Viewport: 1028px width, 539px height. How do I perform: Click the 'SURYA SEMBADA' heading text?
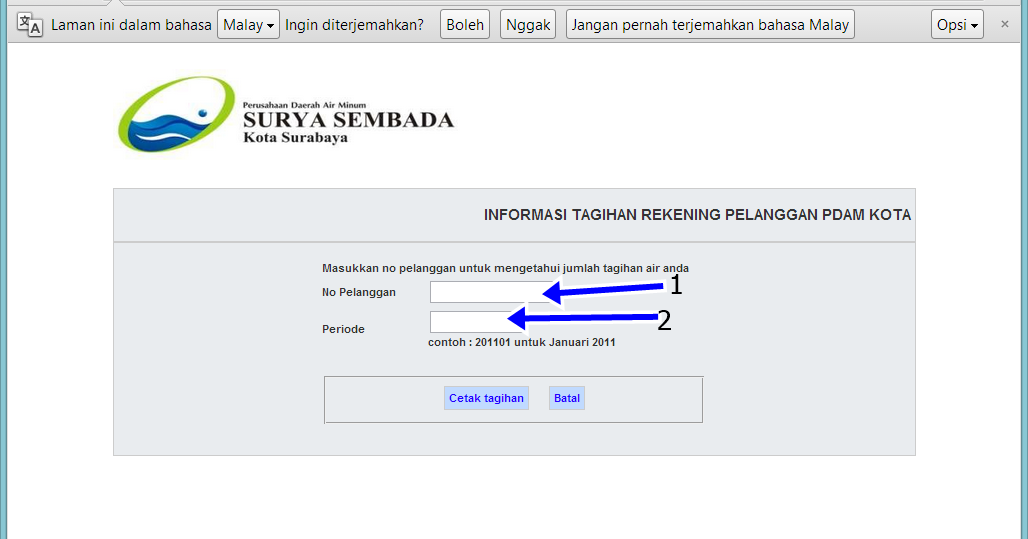pyautogui.click(x=348, y=120)
